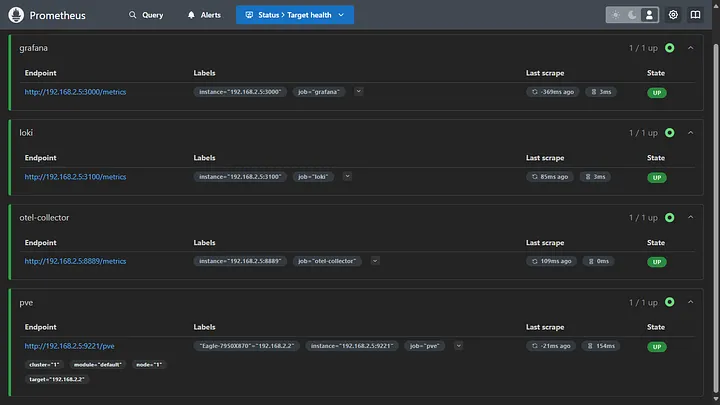Image resolution: width=720 pixels, height=405 pixels.
Task: Expand pve labels chevron
Action: [x=458, y=346]
